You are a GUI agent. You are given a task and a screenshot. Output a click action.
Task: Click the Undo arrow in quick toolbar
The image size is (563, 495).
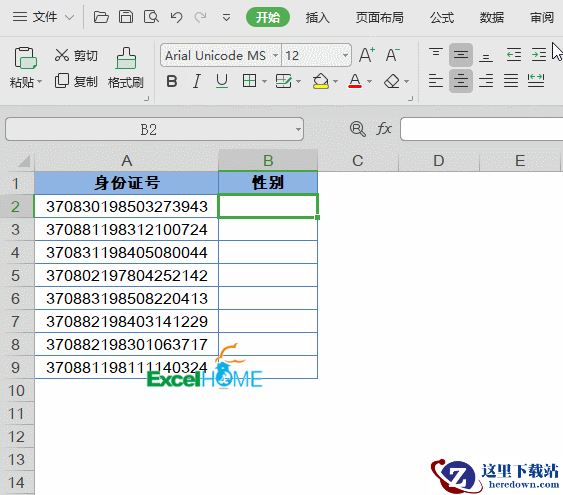pos(176,17)
